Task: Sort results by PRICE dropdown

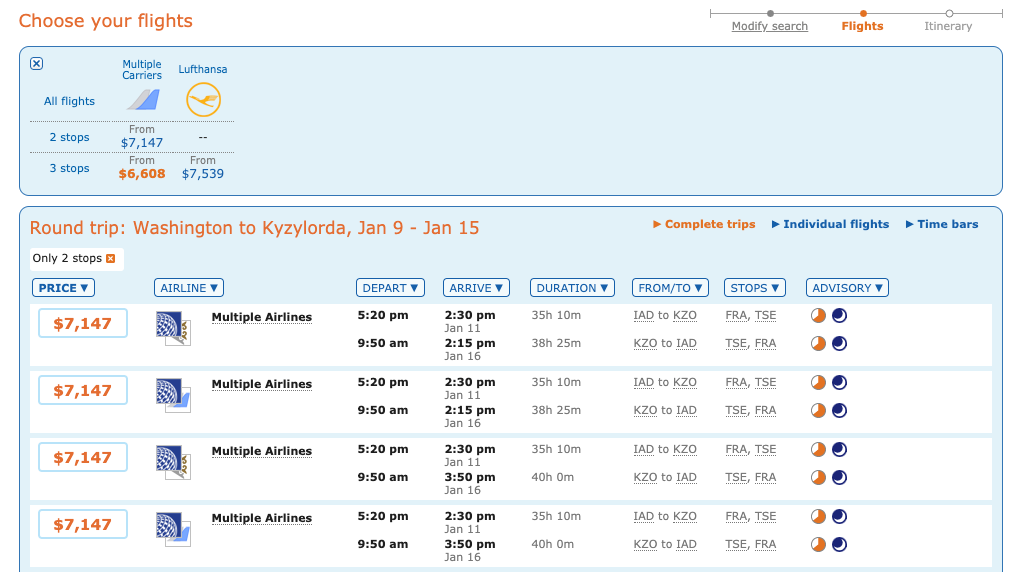Action: (x=63, y=288)
